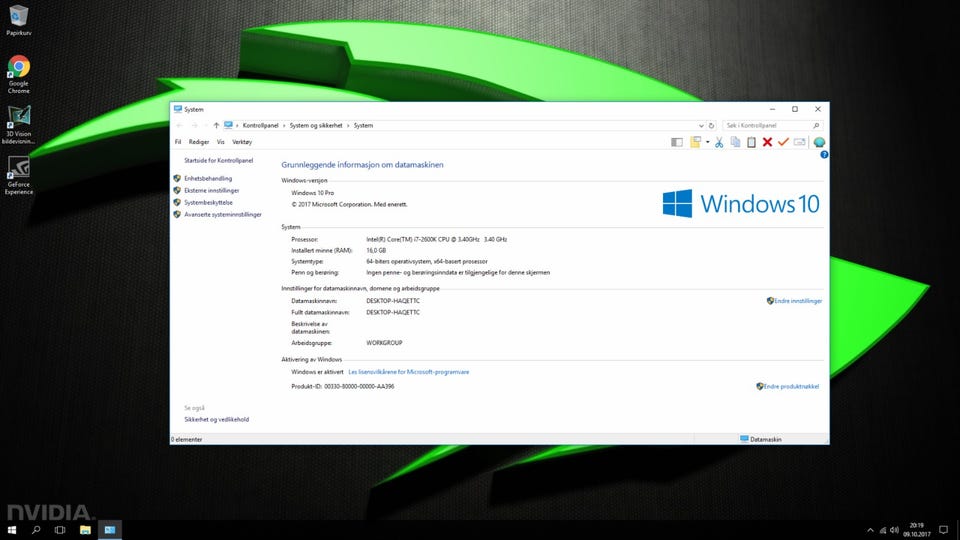Click Kontrollpanel in the breadcrumb

coord(260,126)
